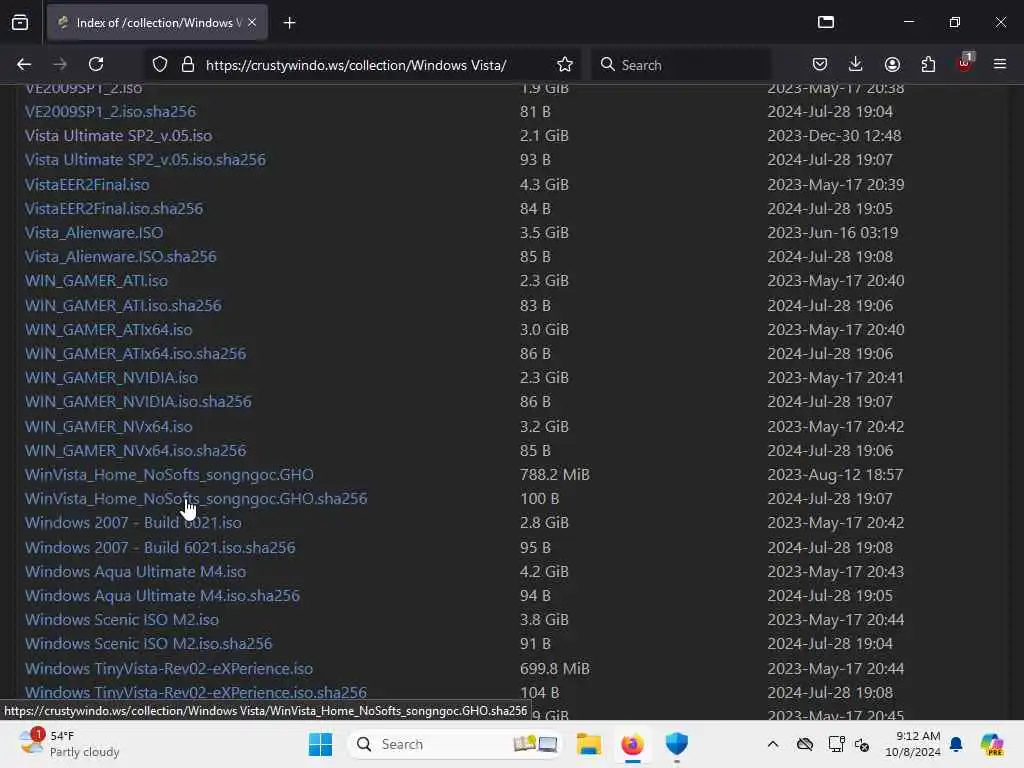The width and height of the screenshot is (1024, 768).
Task: Open Vista Ultimate SP2_v.05.iso link
Action: [118, 136]
